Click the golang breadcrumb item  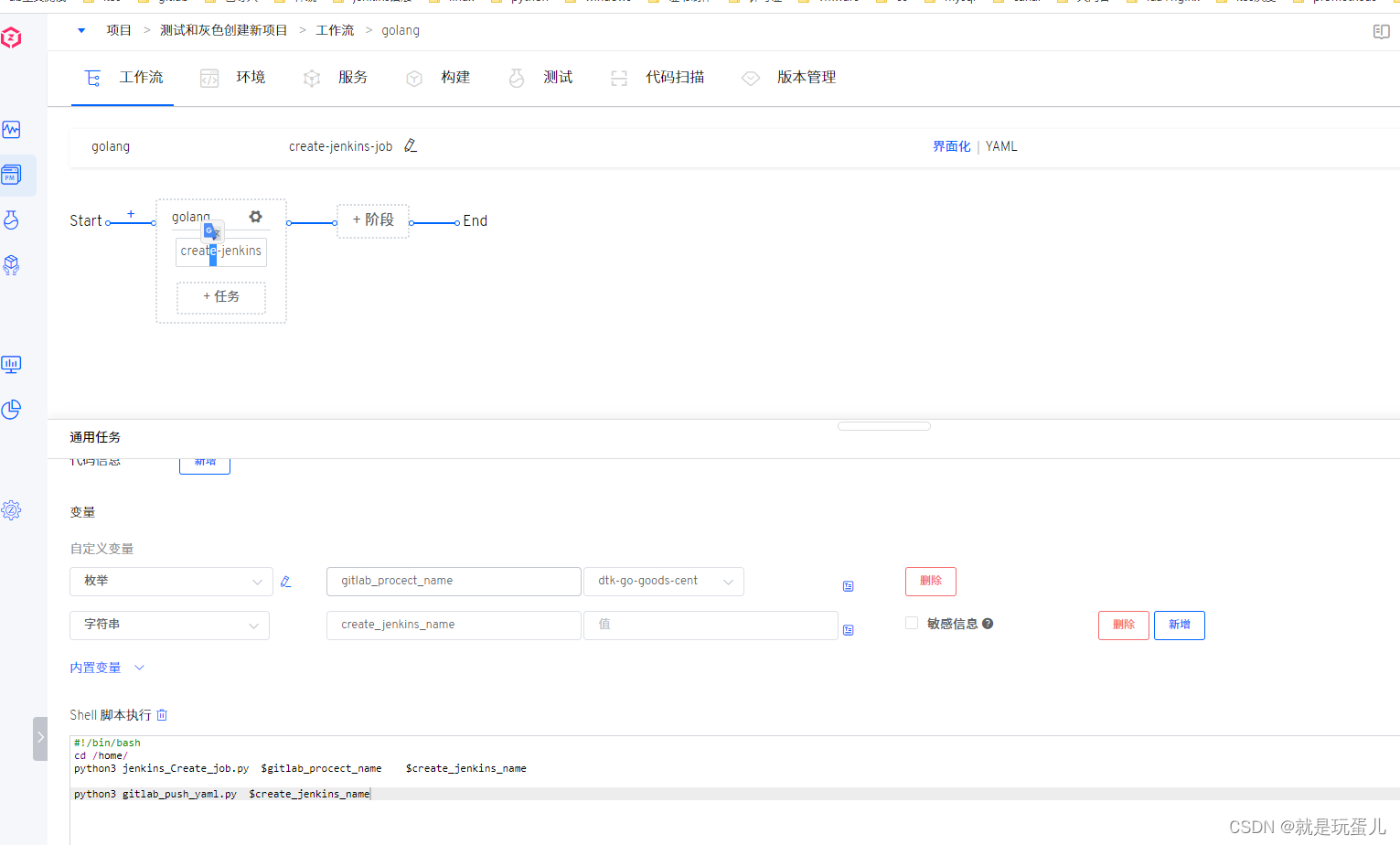(x=401, y=30)
